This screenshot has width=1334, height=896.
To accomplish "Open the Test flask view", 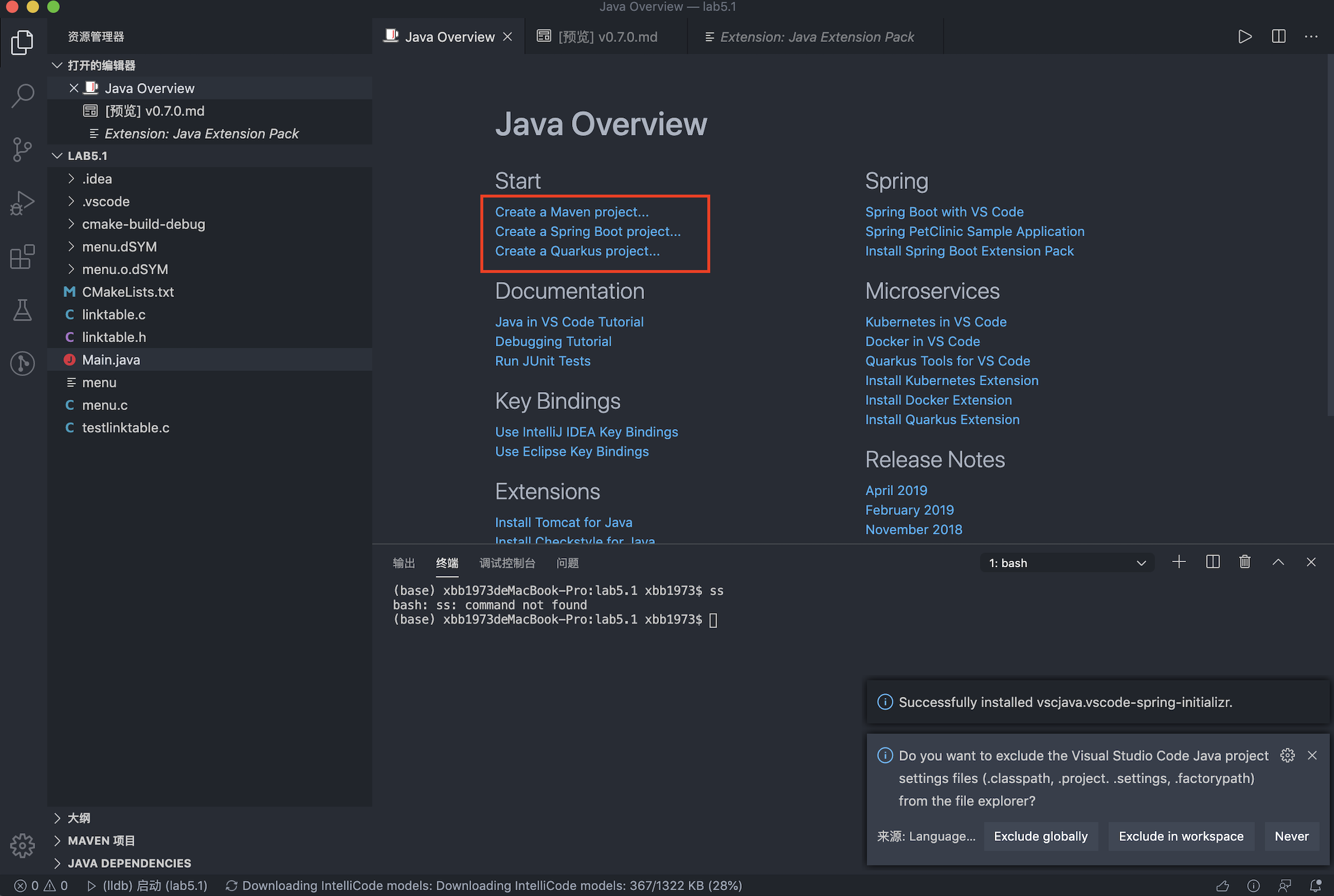I will pos(22,310).
